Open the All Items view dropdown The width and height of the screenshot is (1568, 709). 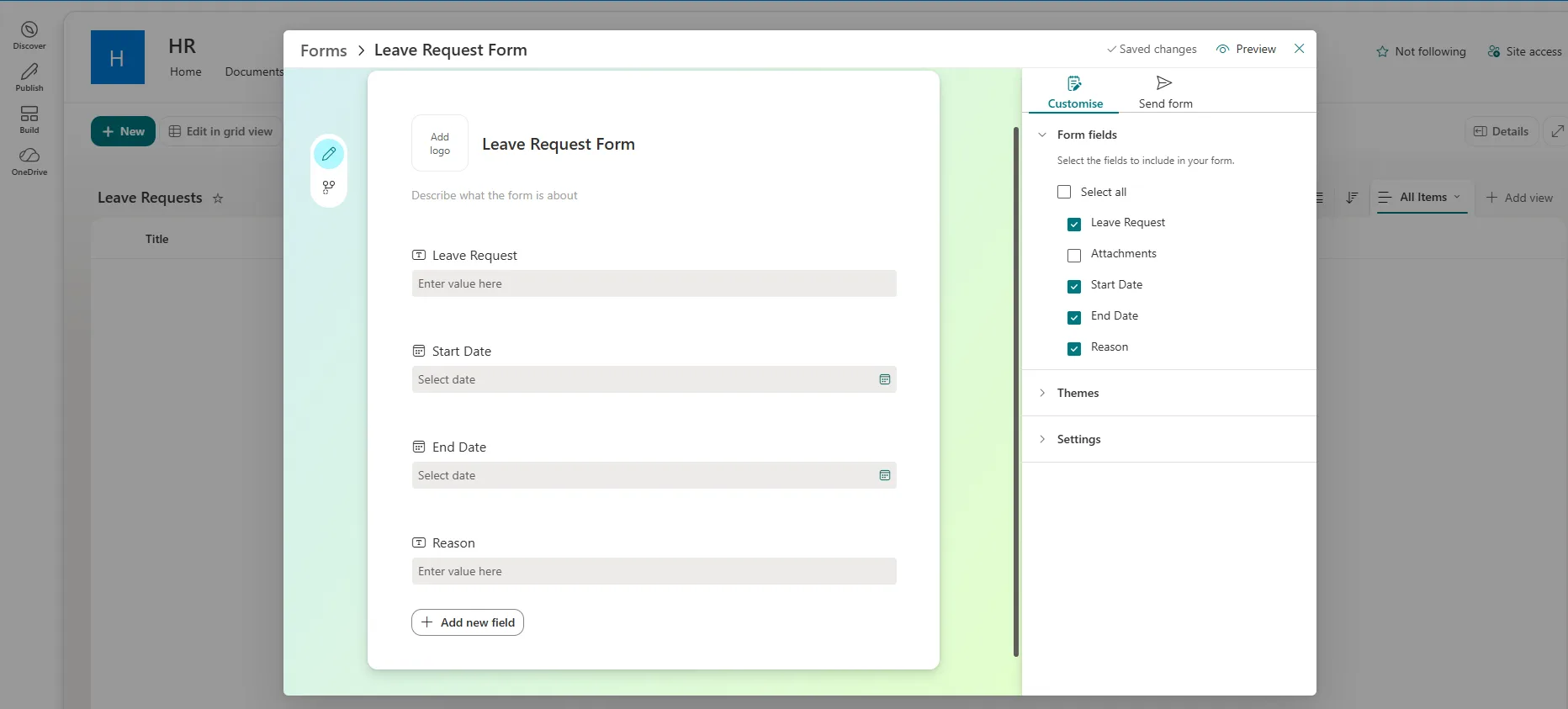click(1422, 197)
